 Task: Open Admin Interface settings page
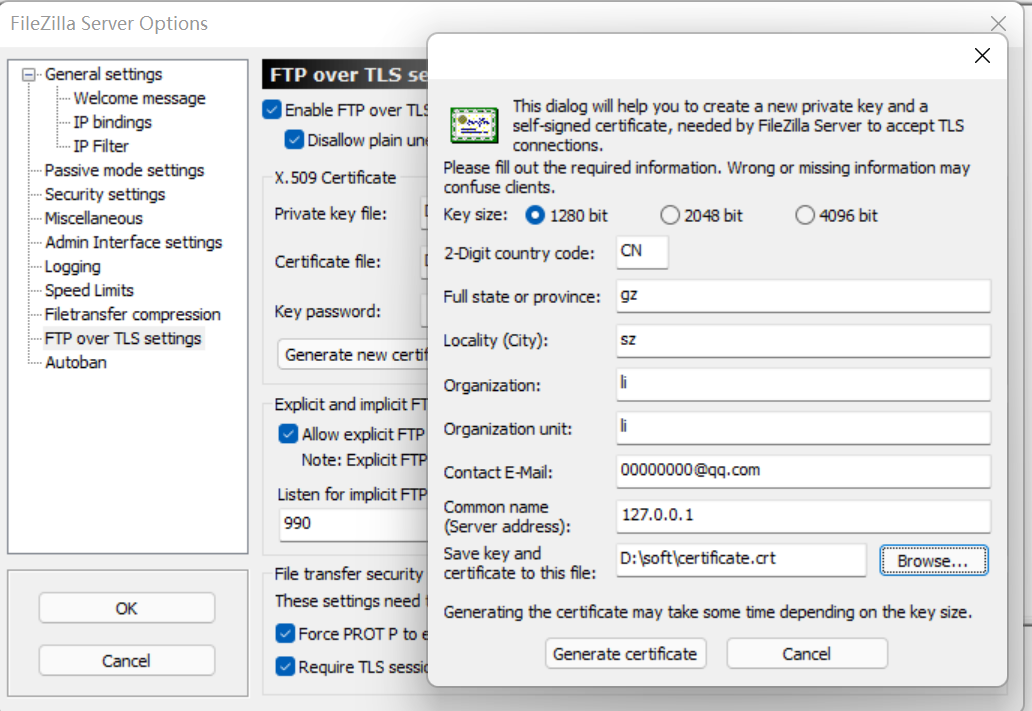(134, 242)
